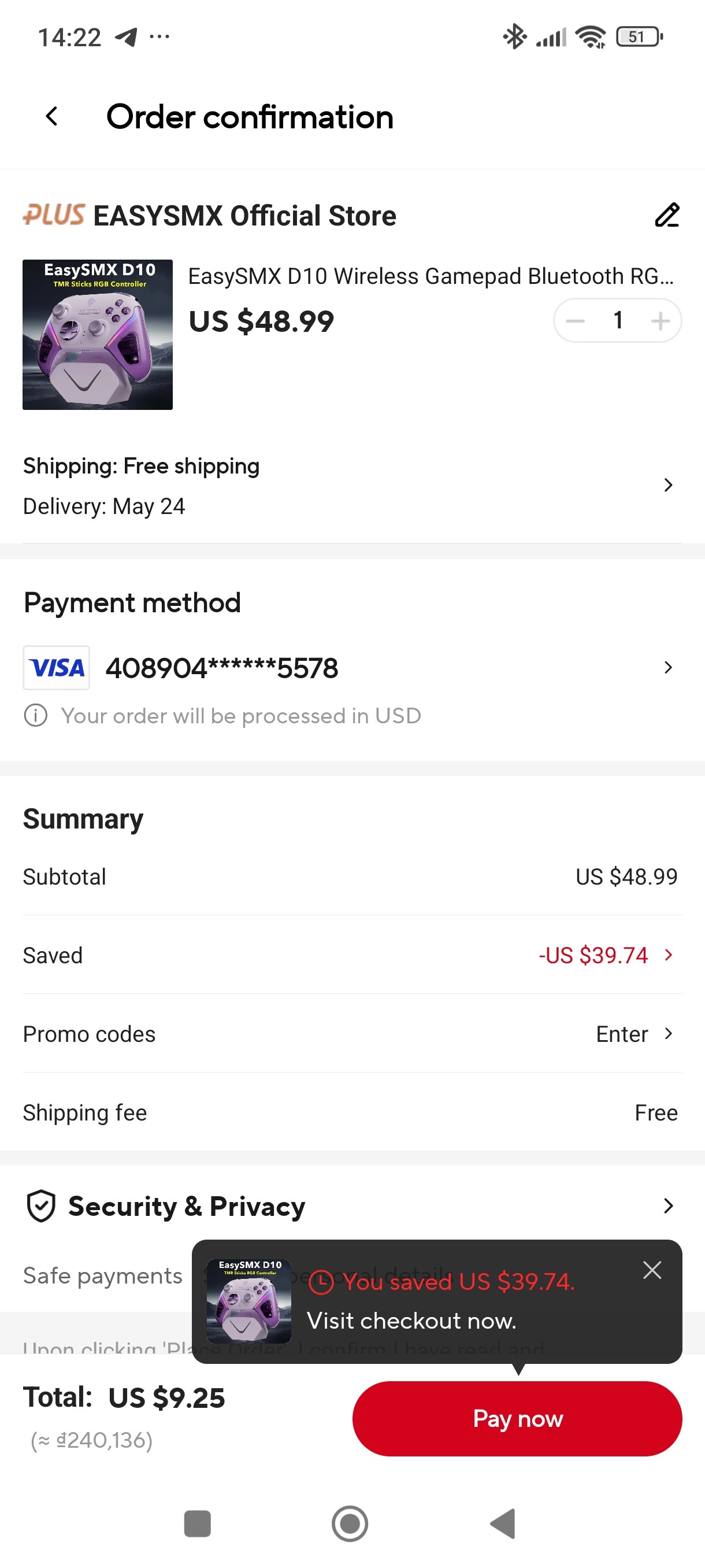
Task: Tap the pencil edit icon beside store name
Action: 667,215
